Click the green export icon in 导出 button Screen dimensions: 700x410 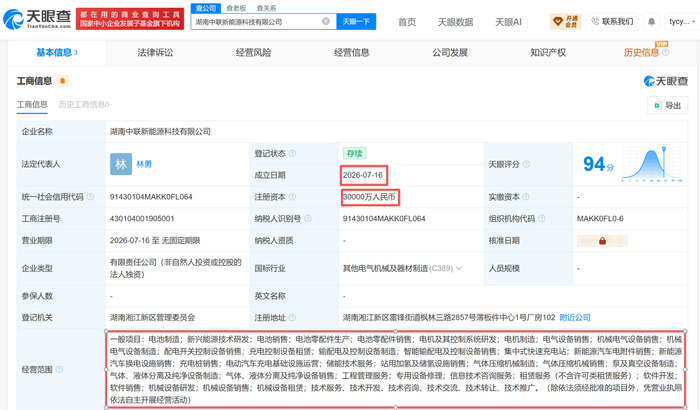pos(658,105)
